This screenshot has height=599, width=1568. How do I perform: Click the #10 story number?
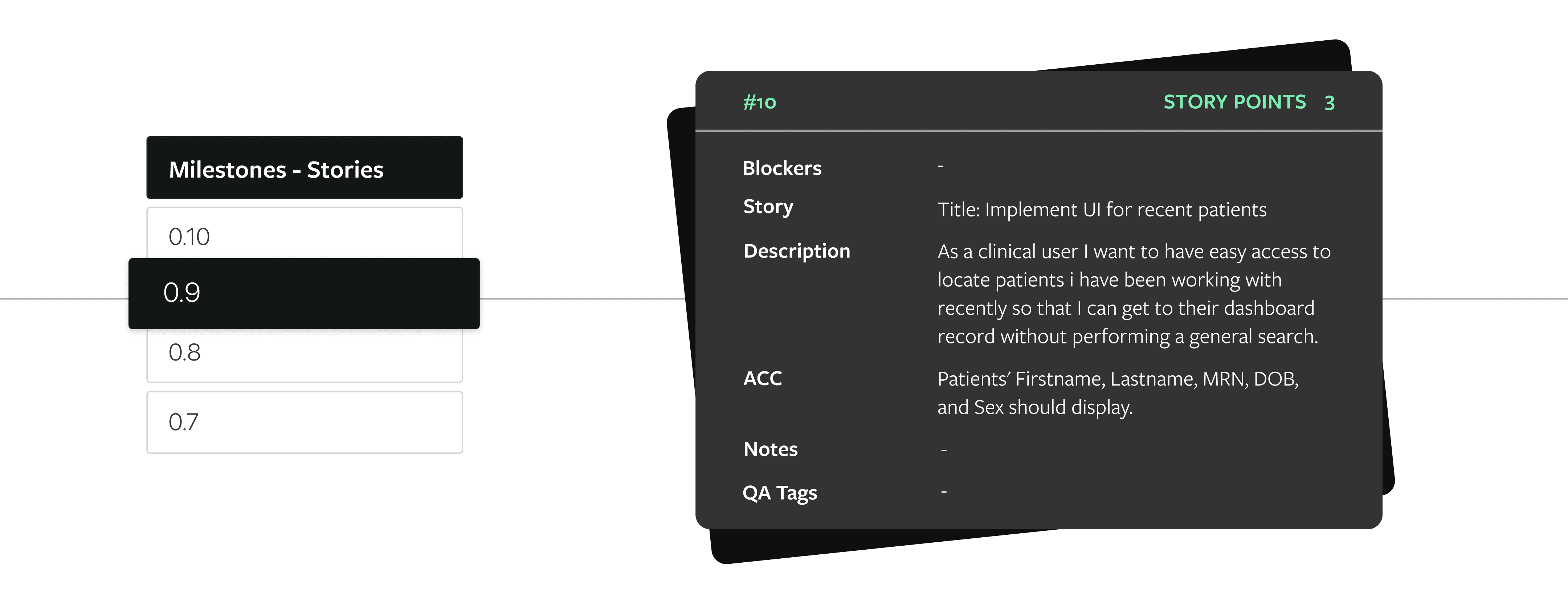point(760,102)
